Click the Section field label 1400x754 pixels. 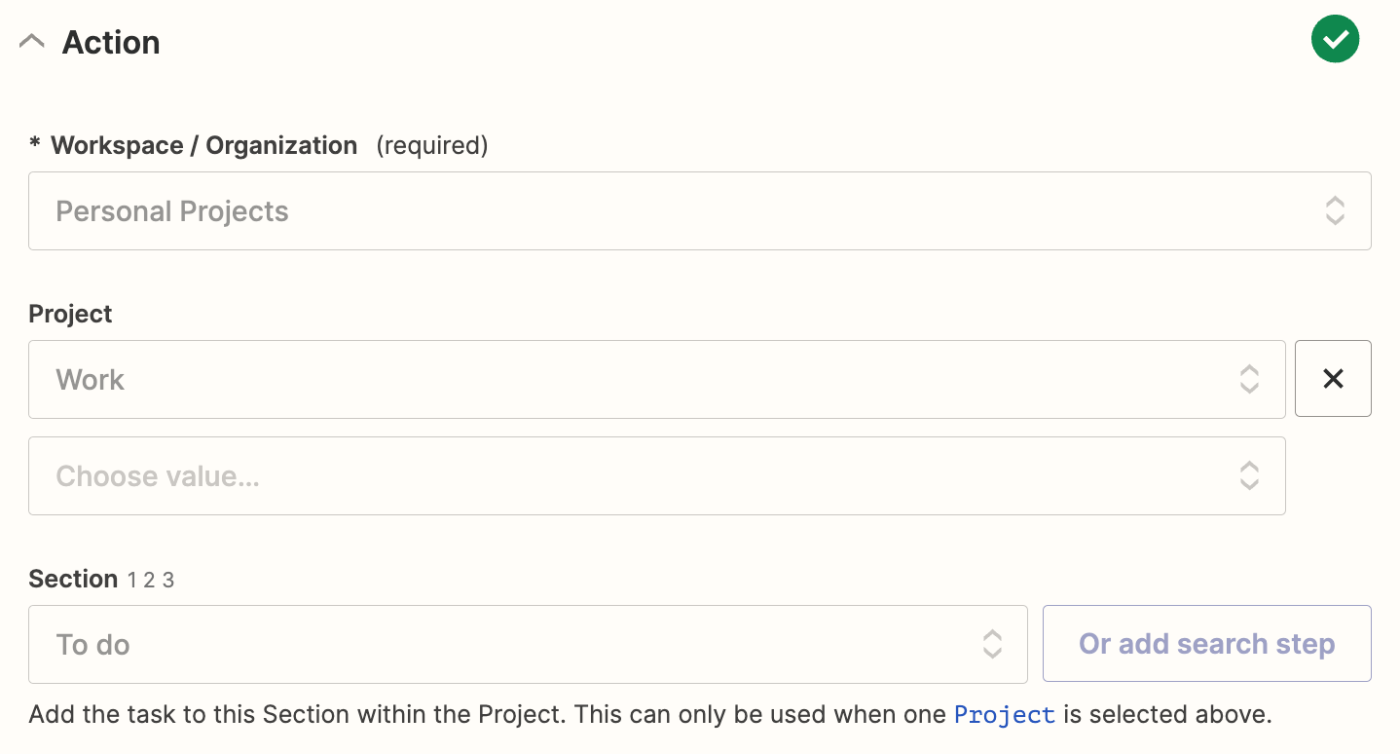pos(73,579)
